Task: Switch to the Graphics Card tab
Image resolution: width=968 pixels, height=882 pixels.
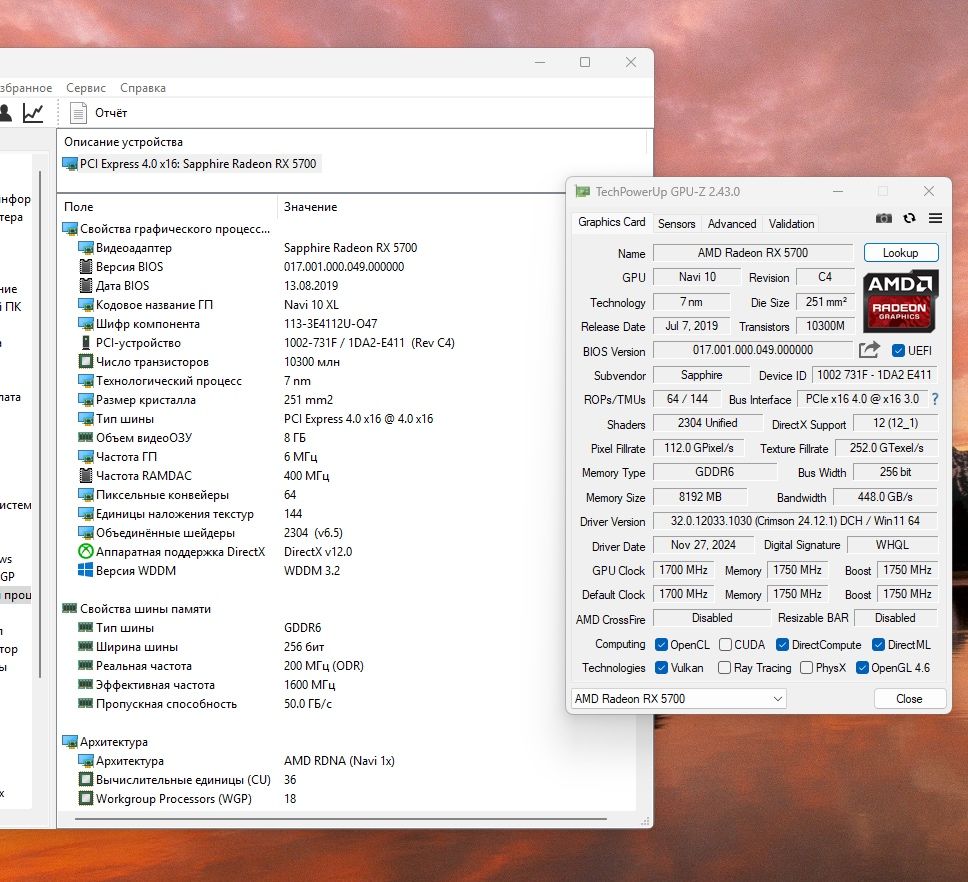Action: (612, 222)
